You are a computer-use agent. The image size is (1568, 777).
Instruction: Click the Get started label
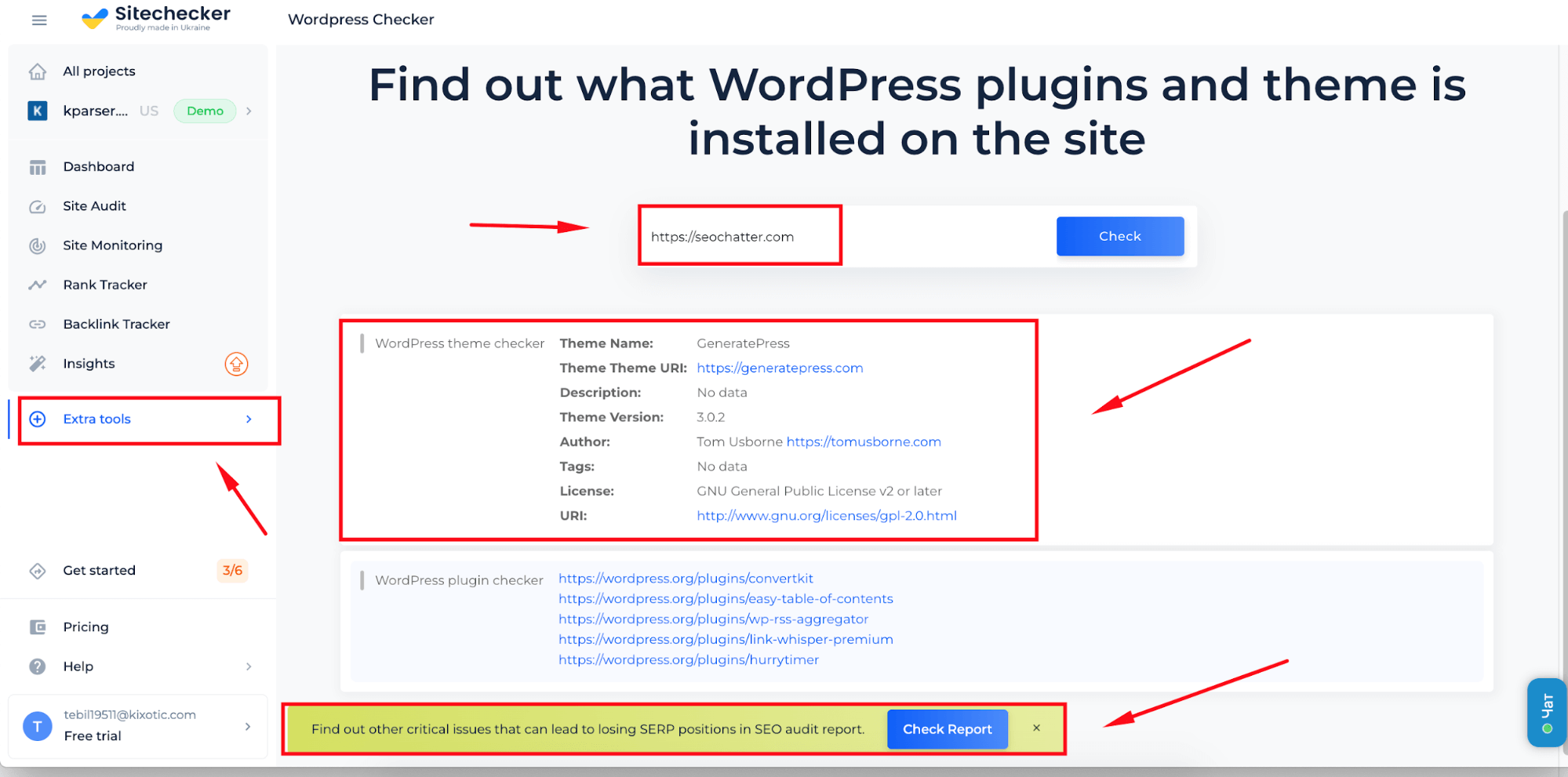point(100,570)
